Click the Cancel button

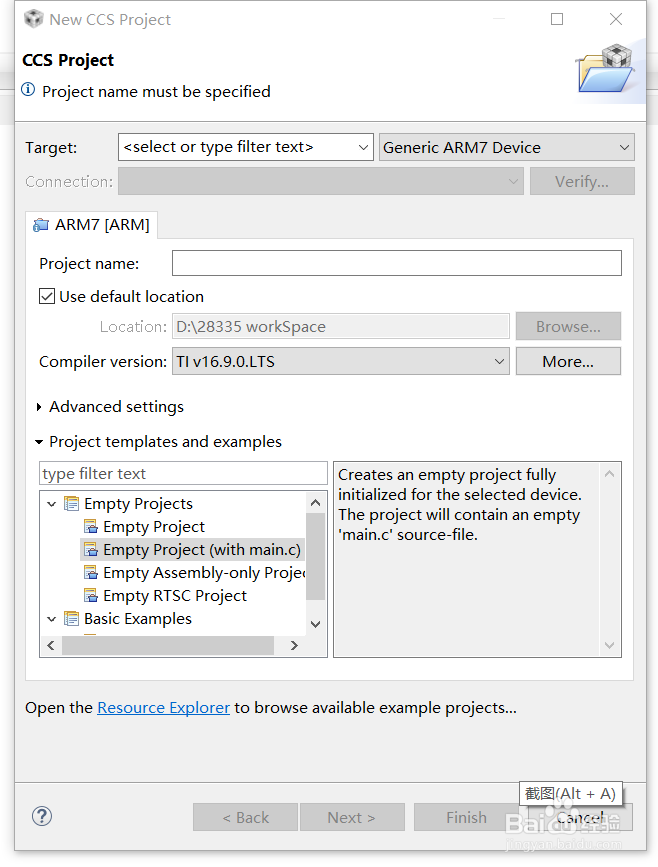pos(580,817)
